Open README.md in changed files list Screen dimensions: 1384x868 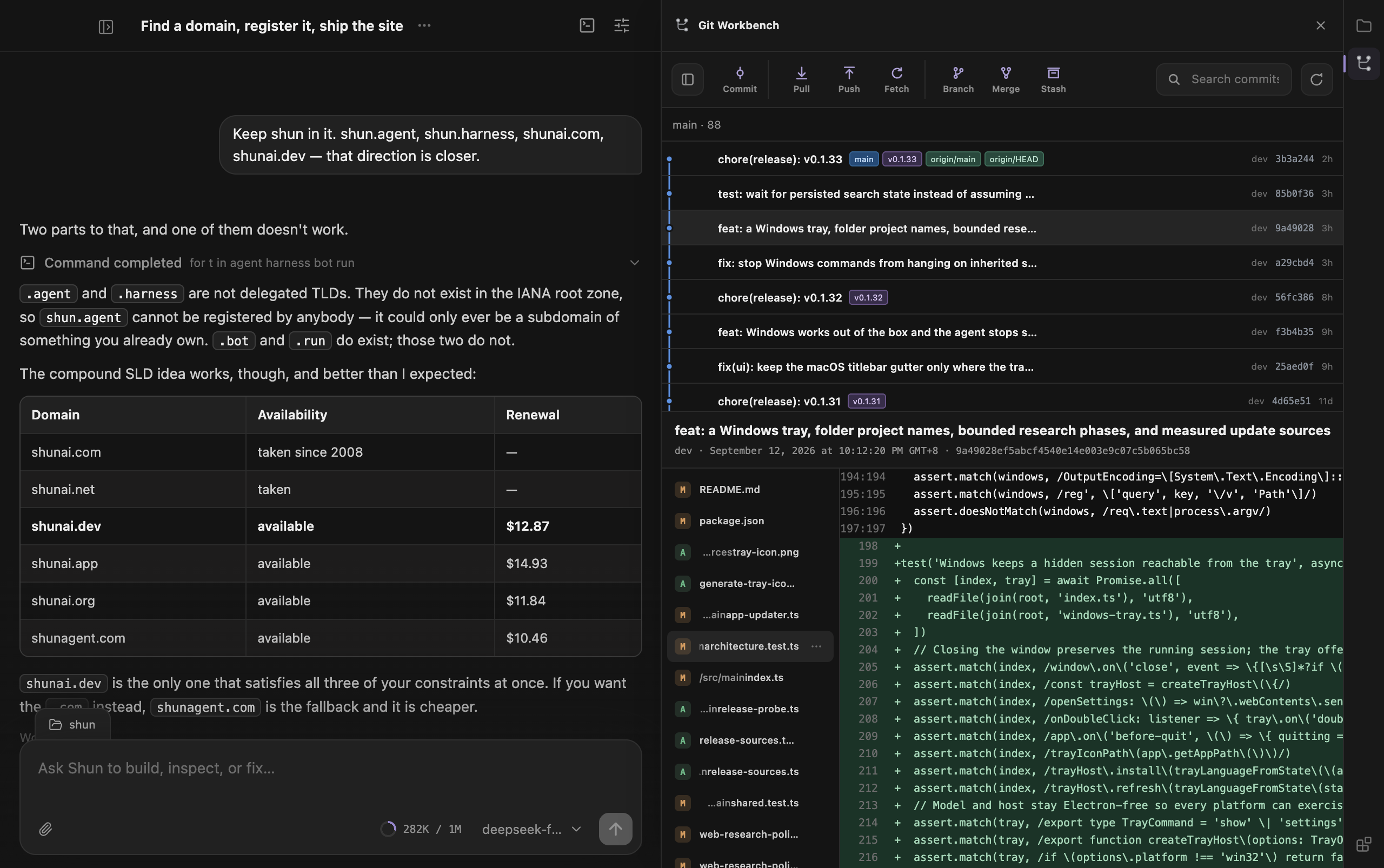749,489
